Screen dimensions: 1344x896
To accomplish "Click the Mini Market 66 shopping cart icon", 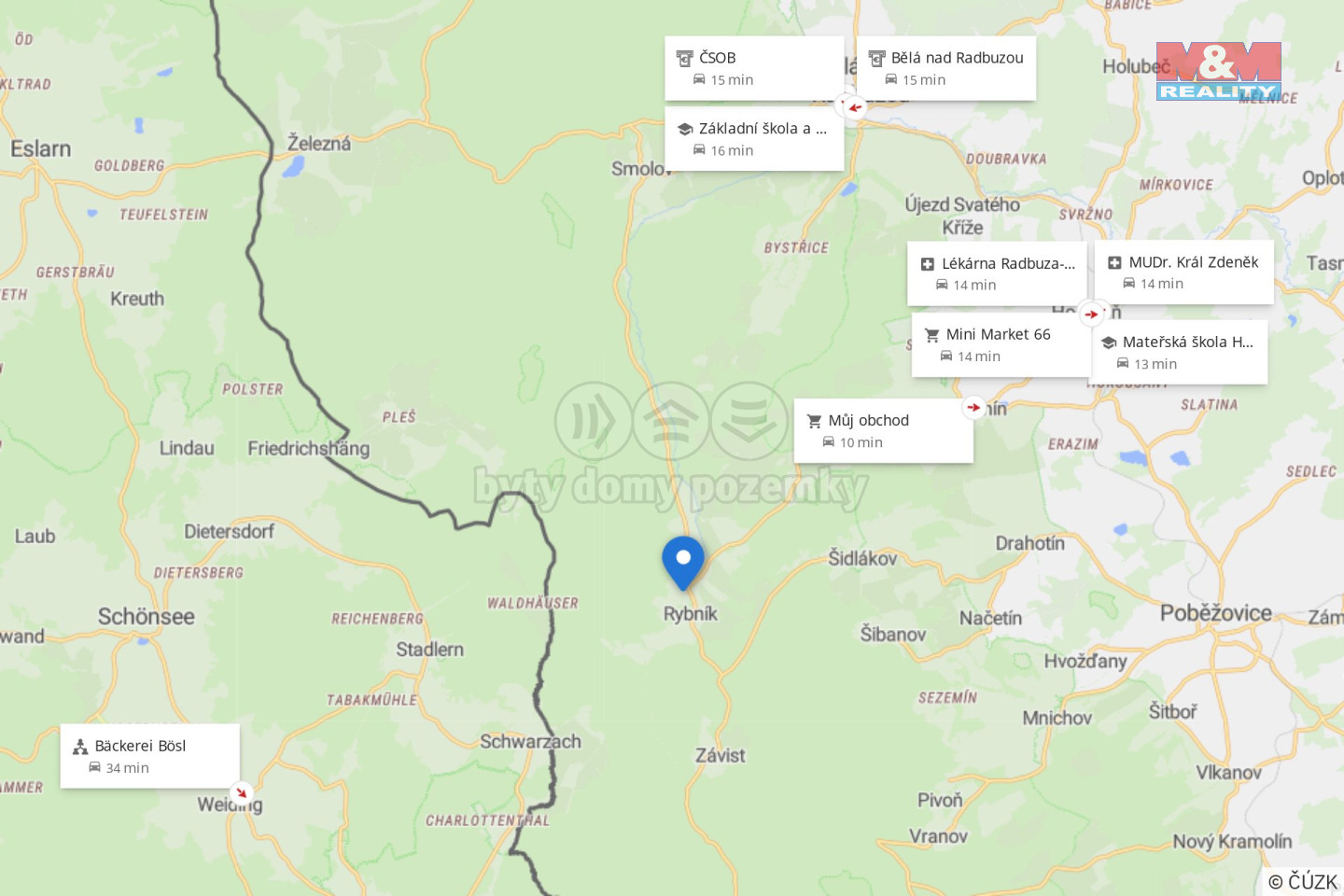I will (x=931, y=335).
